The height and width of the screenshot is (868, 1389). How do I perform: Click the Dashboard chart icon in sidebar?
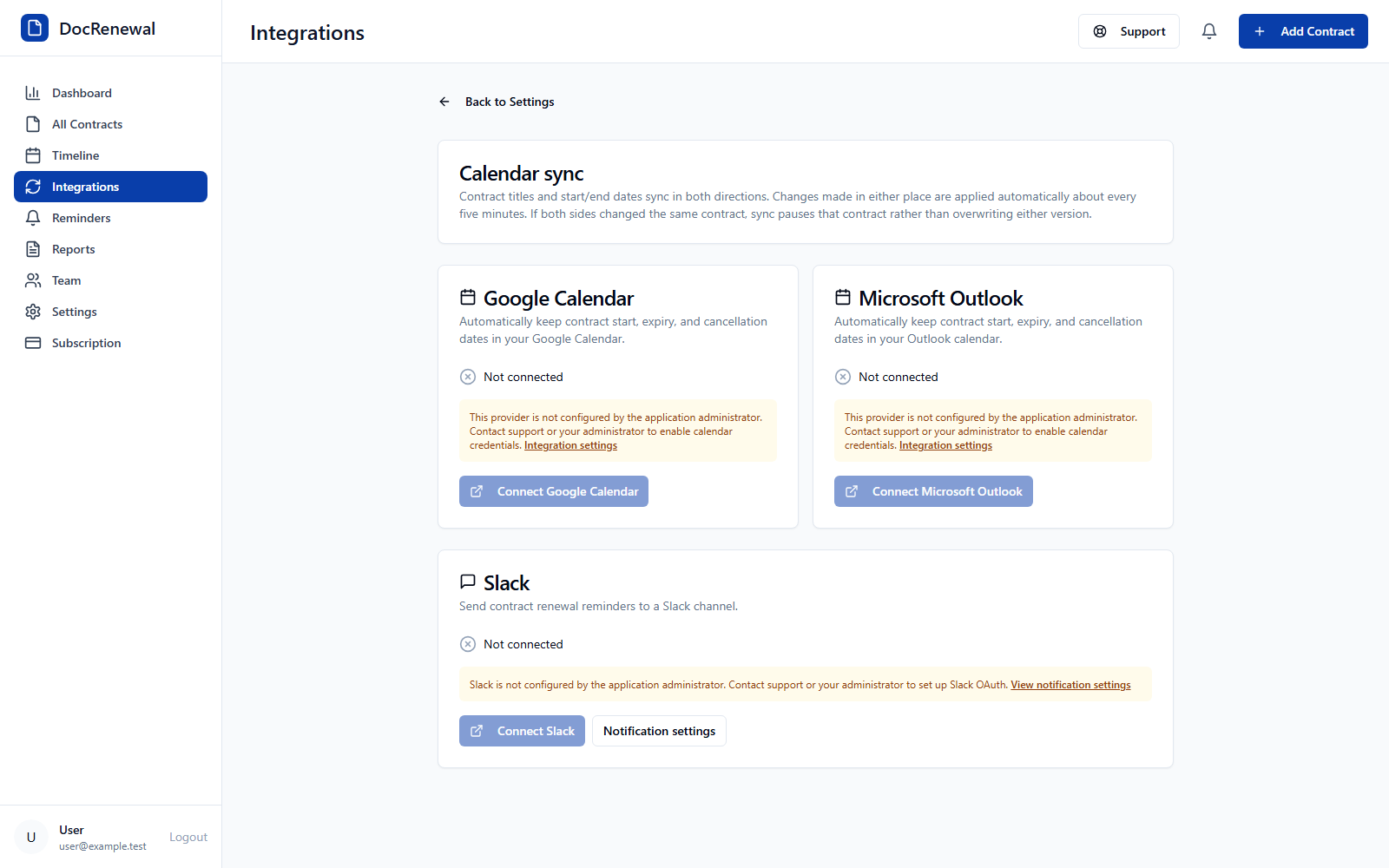[x=33, y=93]
